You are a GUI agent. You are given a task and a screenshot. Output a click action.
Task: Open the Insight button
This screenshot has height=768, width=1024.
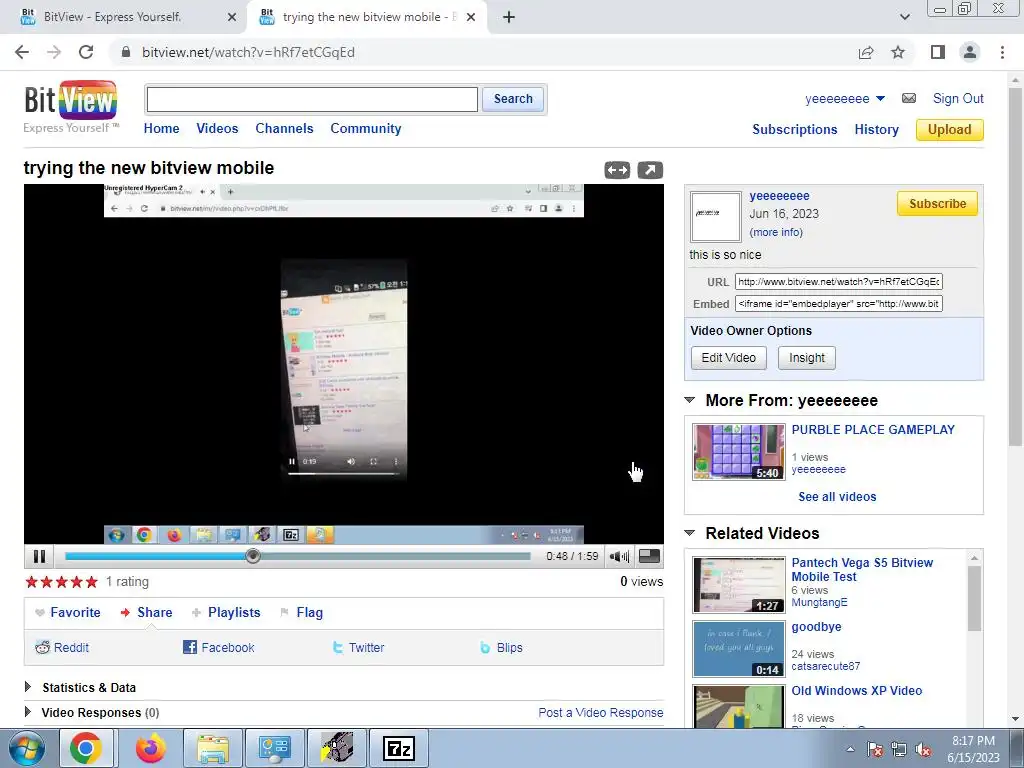click(807, 358)
